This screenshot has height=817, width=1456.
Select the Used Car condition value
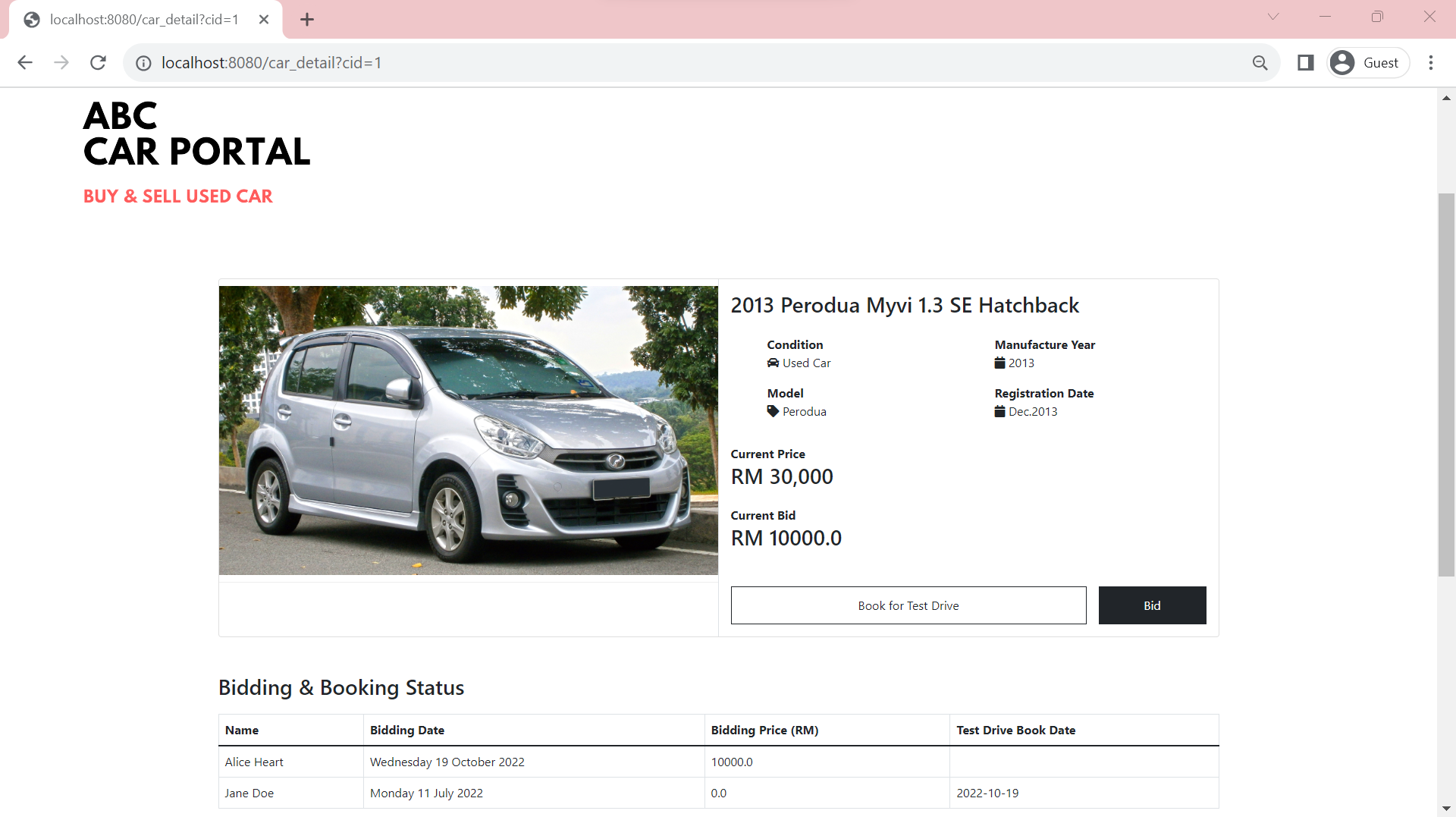(x=806, y=363)
